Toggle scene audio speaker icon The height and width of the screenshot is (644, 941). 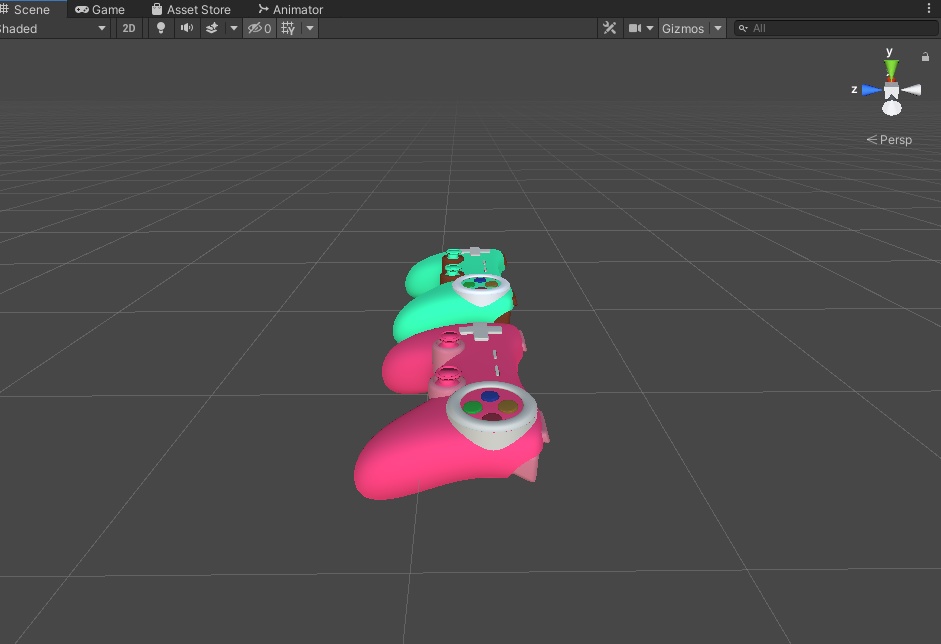(186, 28)
